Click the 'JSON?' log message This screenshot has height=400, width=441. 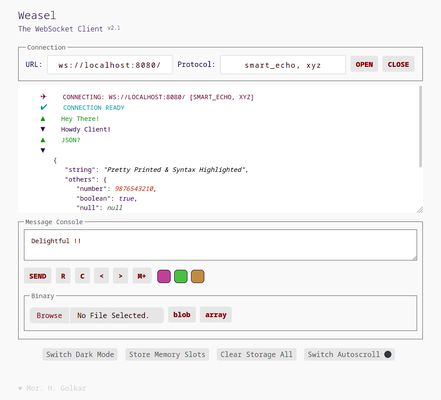(71, 140)
